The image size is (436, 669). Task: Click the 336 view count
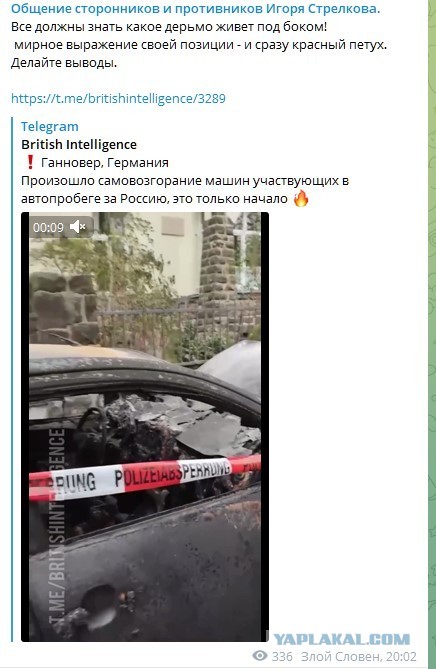pyautogui.click(x=282, y=656)
